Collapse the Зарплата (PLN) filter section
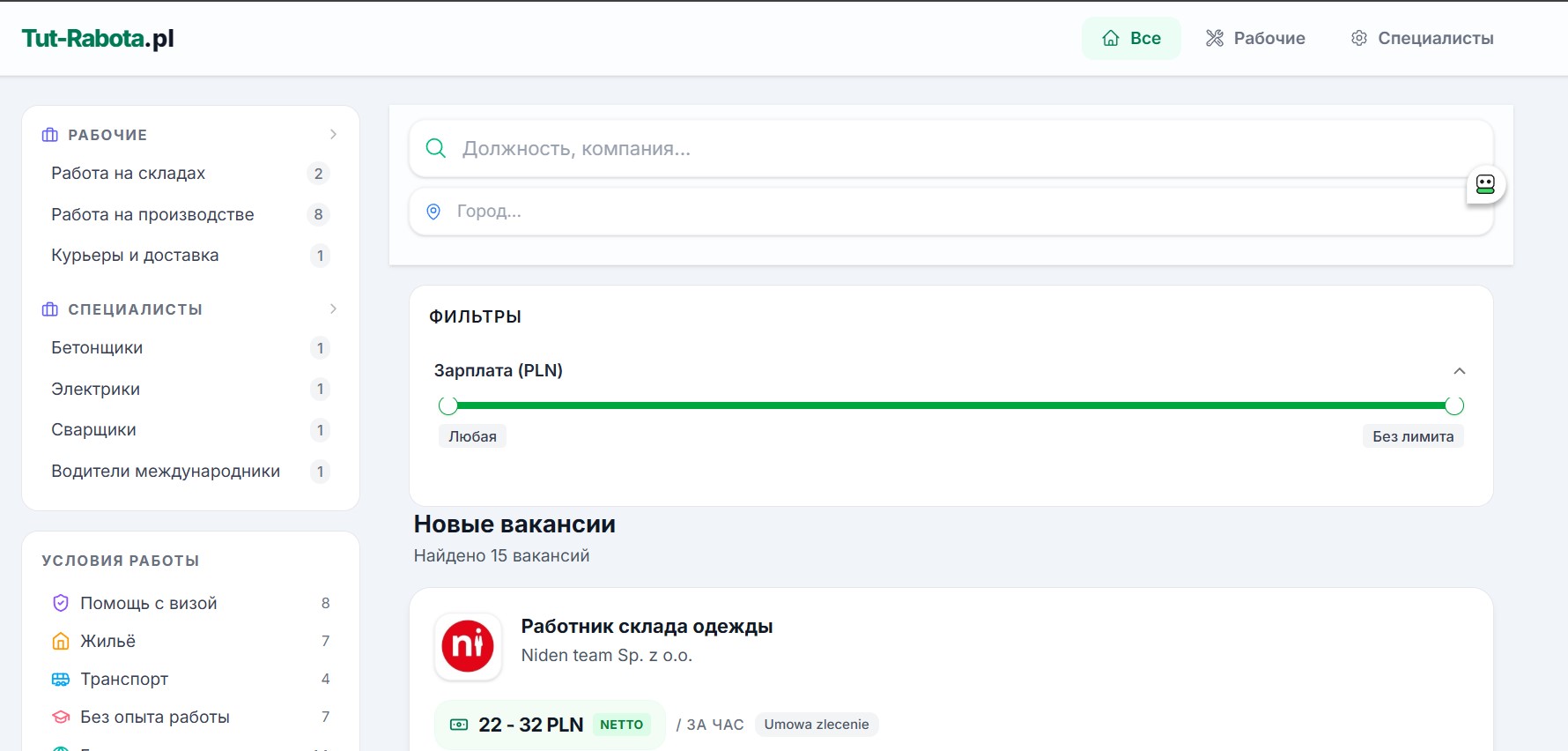 (1460, 371)
